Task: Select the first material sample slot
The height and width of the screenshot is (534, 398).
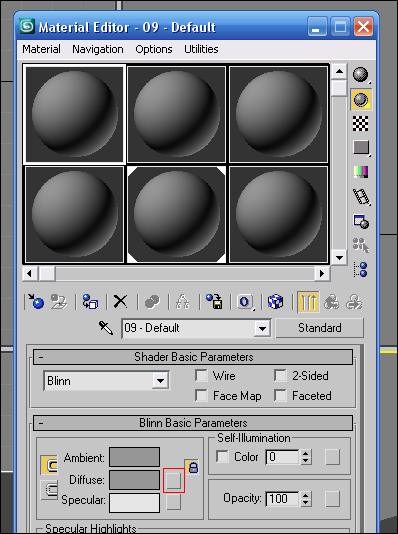Action: click(x=75, y=114)
